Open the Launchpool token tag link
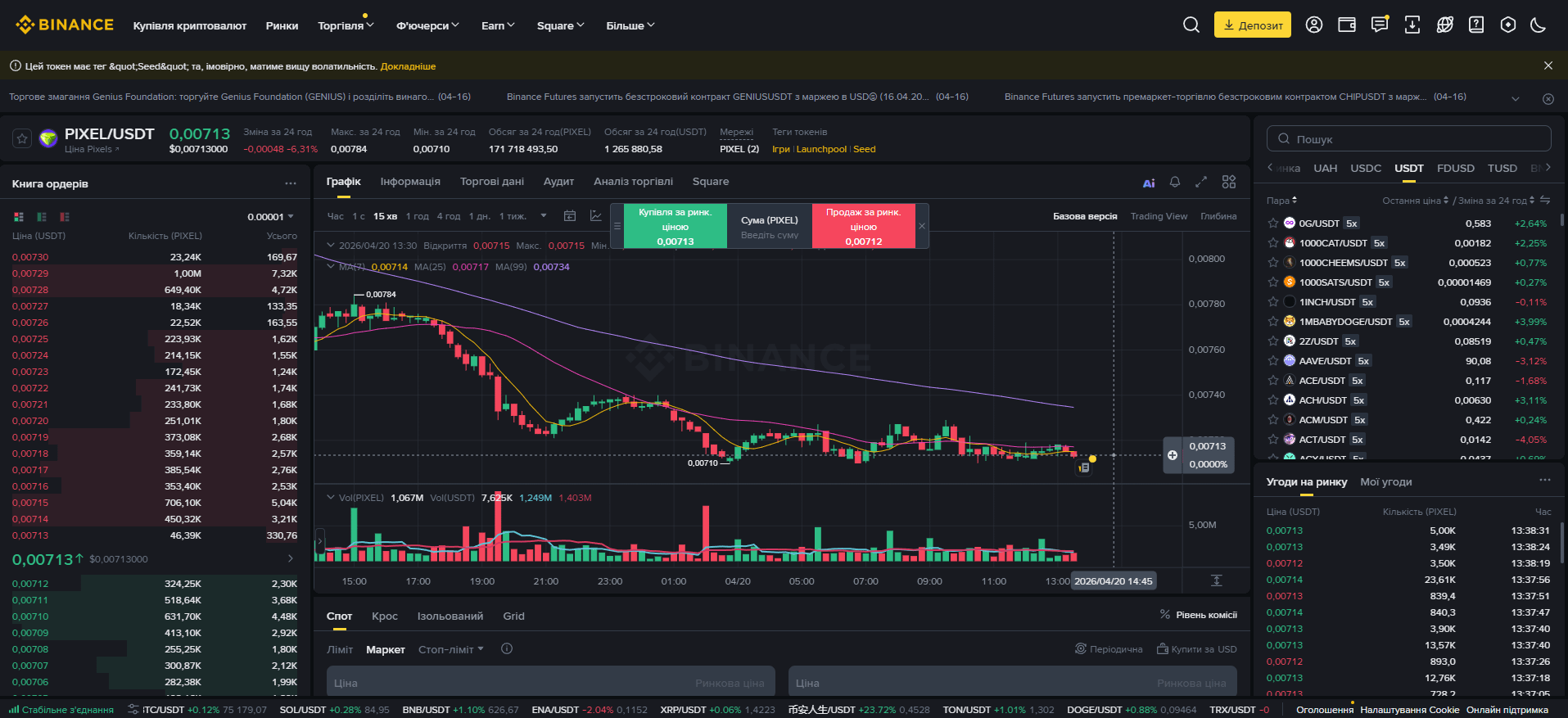 pyautogui.click(x=821, y=149)
